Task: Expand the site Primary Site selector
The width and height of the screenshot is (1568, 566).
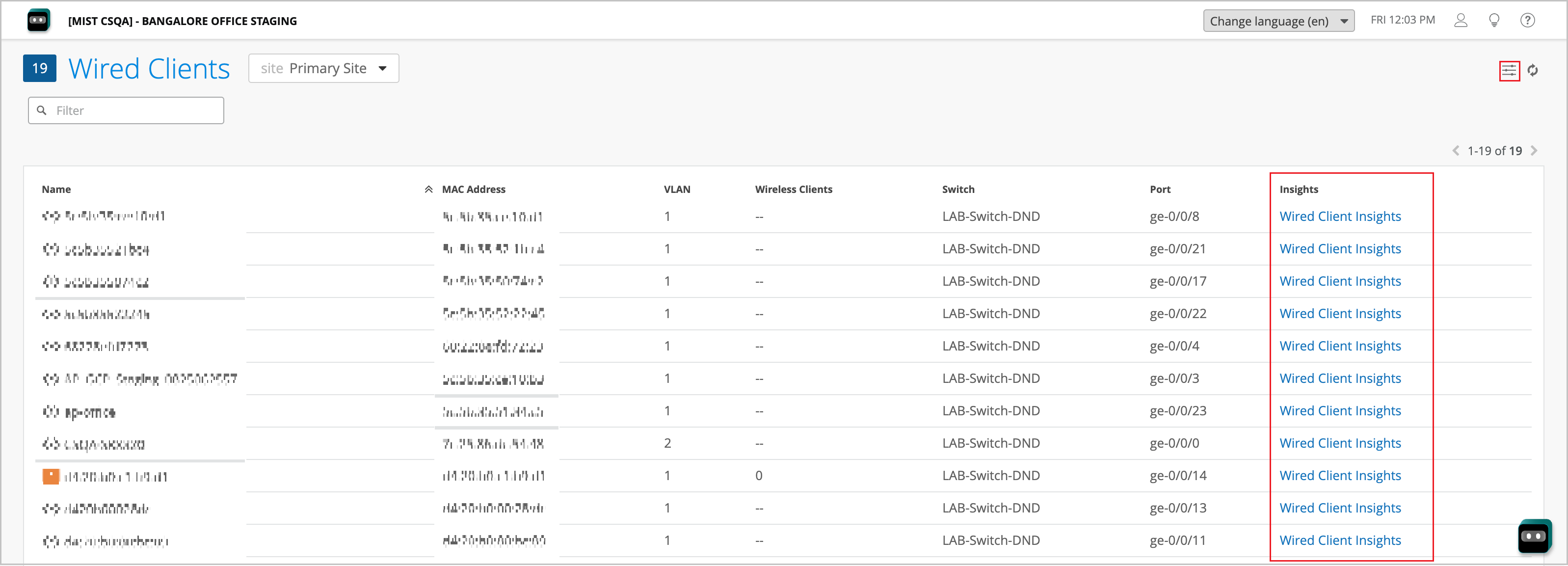Action: coord(323,68)
